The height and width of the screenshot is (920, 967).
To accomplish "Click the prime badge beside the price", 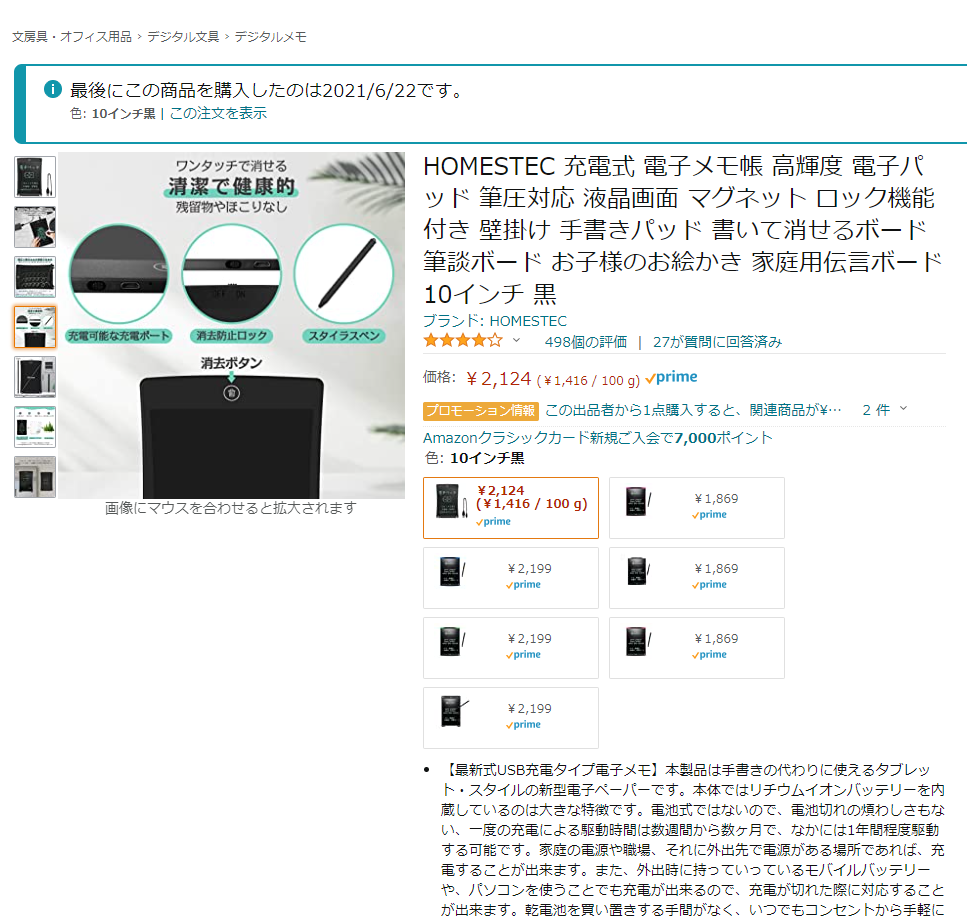I will [x=672, y=377].
